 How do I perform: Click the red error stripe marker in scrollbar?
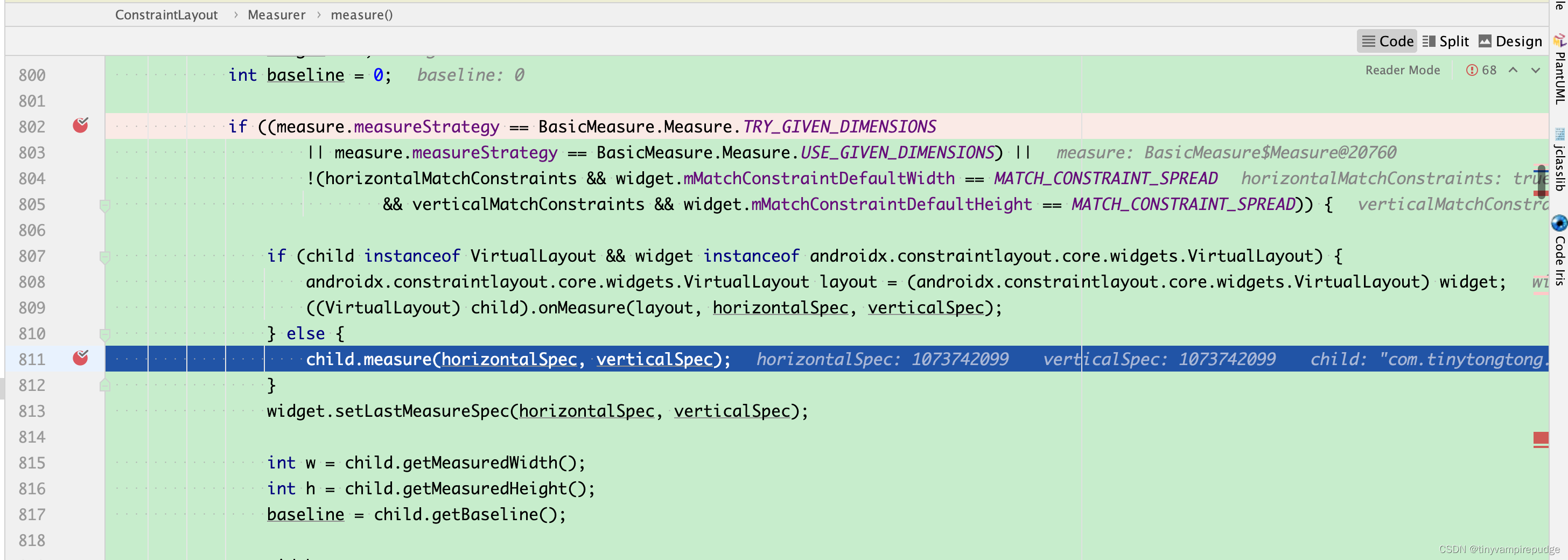[x=1541, y=439]
